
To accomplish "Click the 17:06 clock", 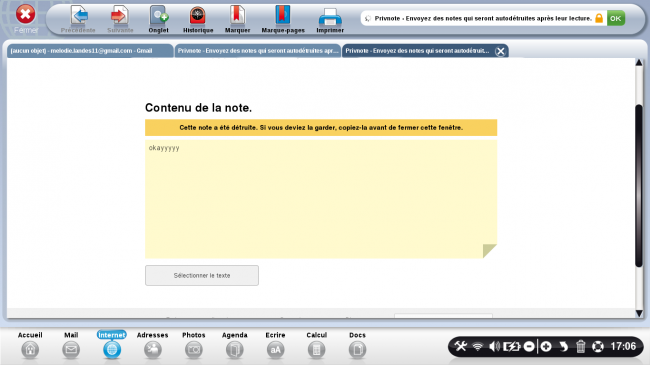I will click(x=623, y=346).
